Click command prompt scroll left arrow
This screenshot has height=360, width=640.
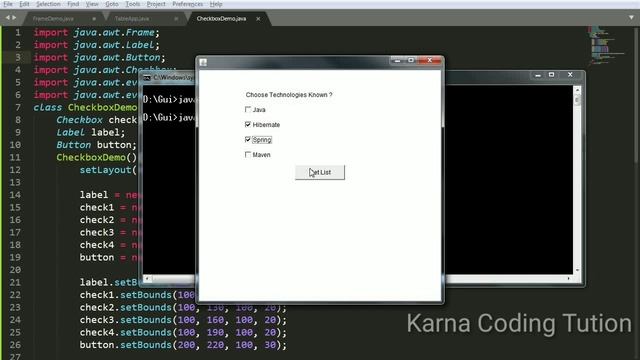(x=147, y=279)
